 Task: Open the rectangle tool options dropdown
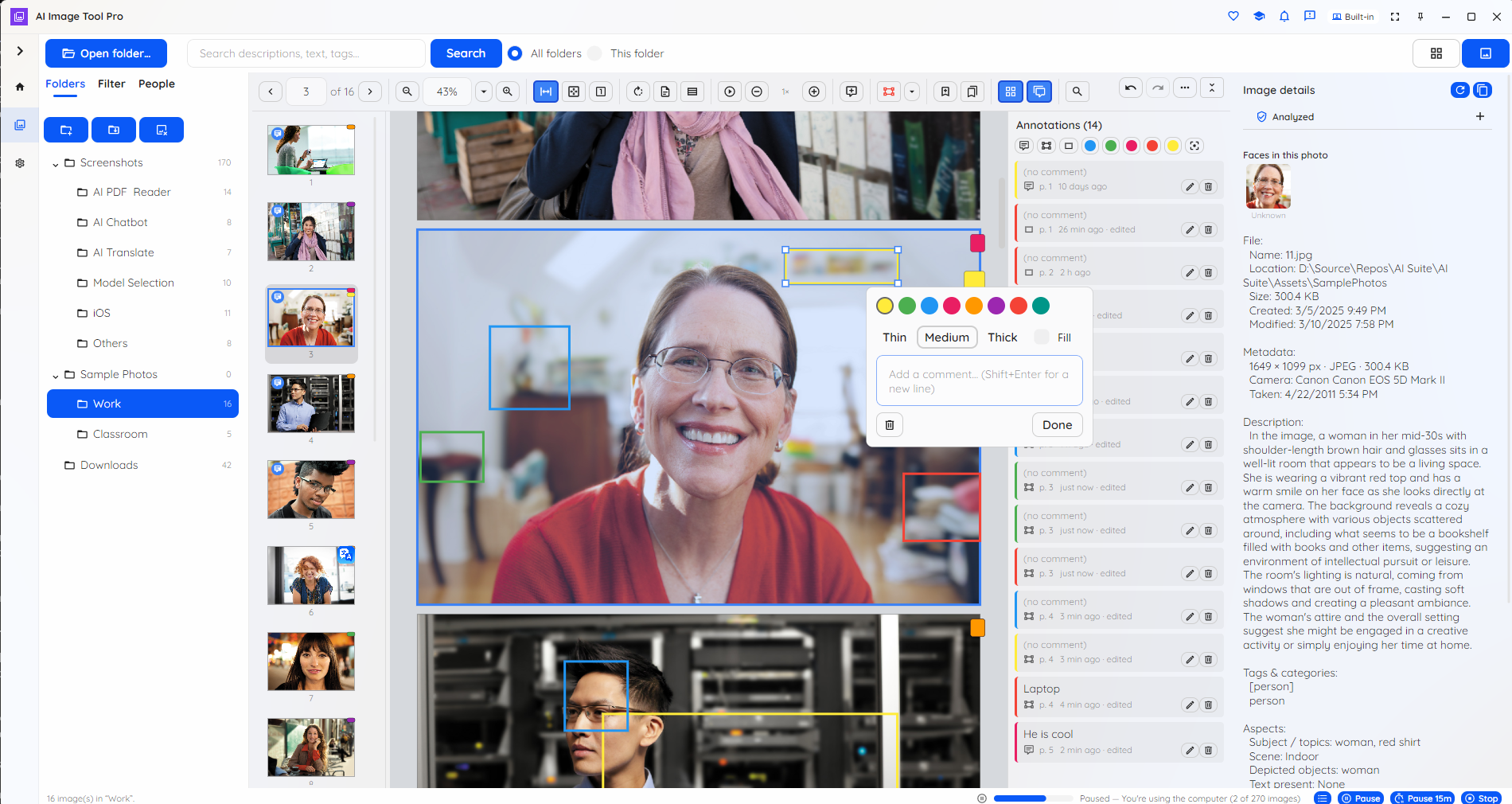click(x=912, y=92)
